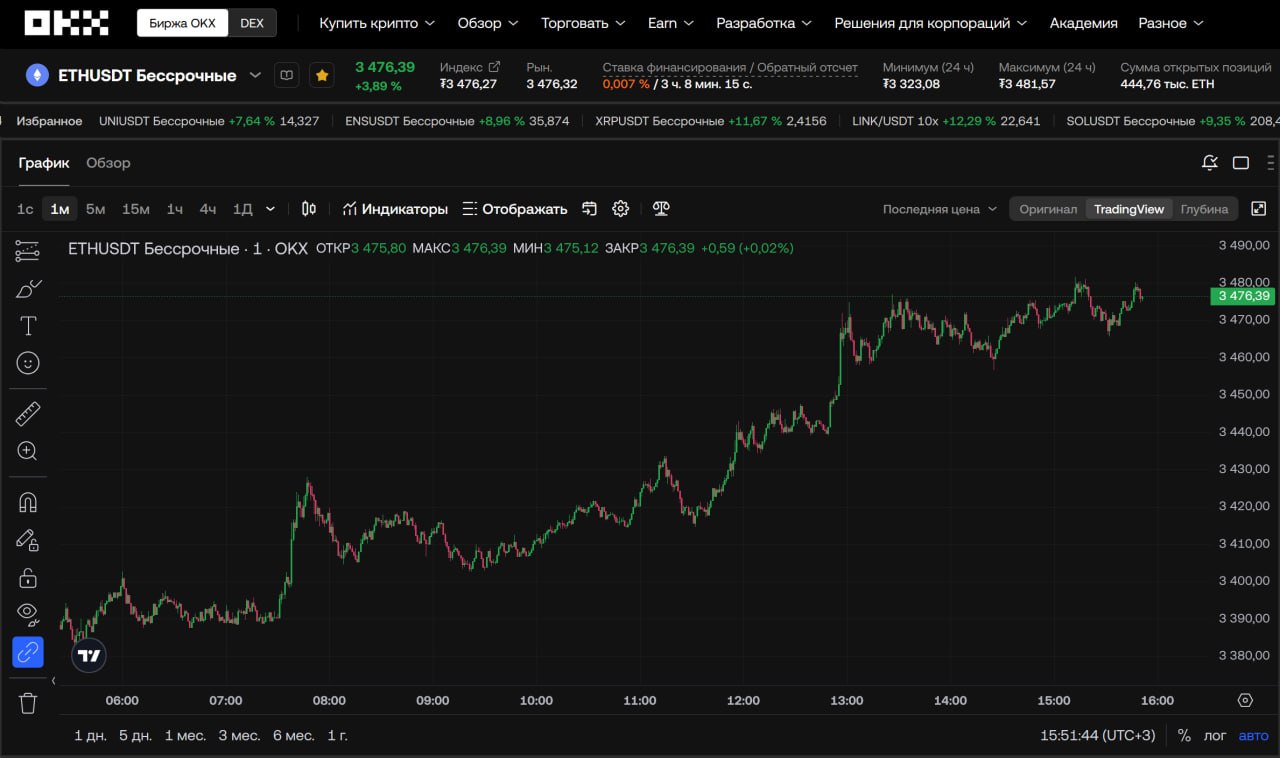The width and height of the screenshot is (1280, 758).
Task: Collapse the drawing toolbar arrow
Action: (53, 681)
